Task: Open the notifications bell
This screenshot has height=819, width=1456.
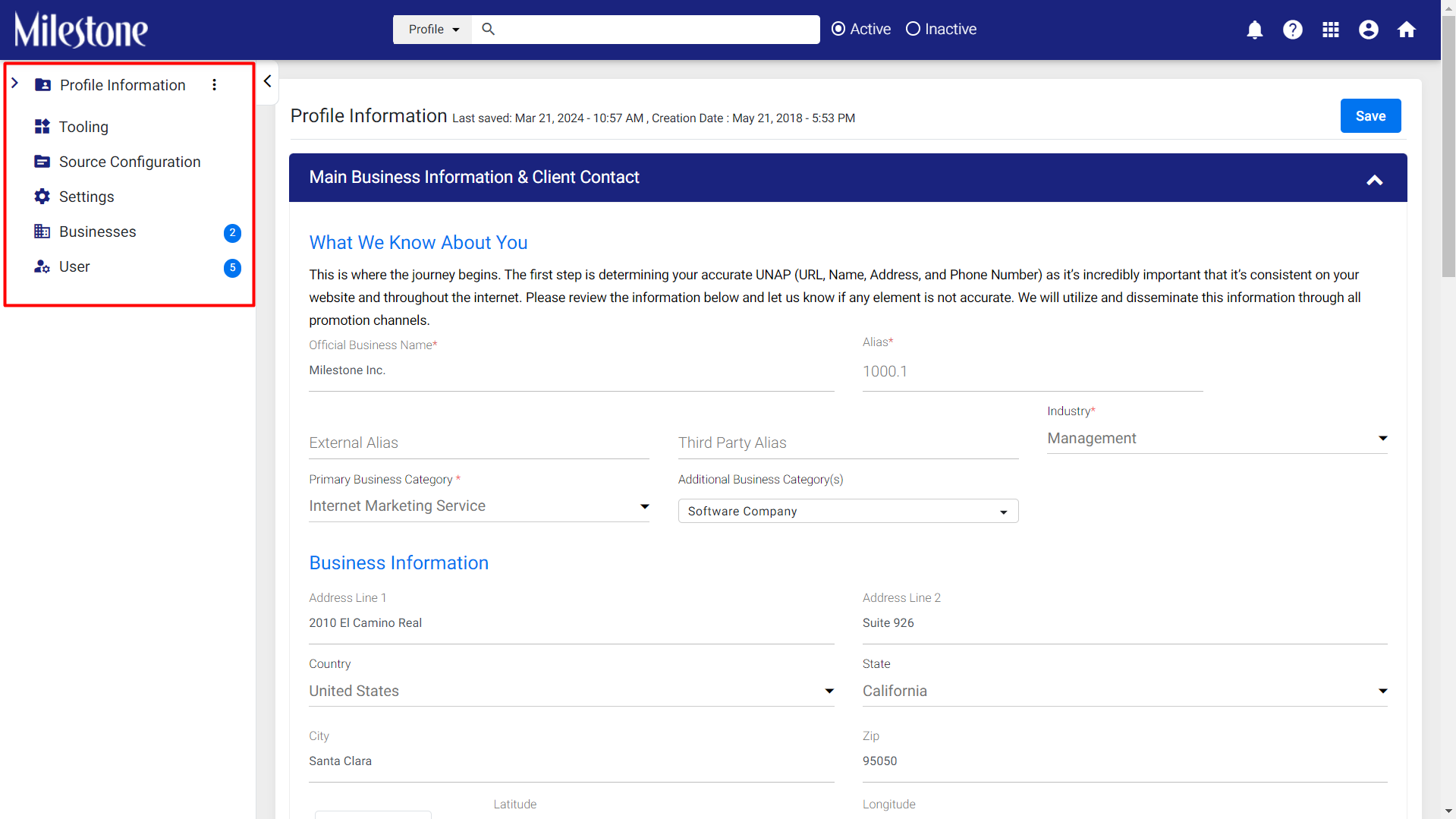Action: click(x=1255, y=30)
